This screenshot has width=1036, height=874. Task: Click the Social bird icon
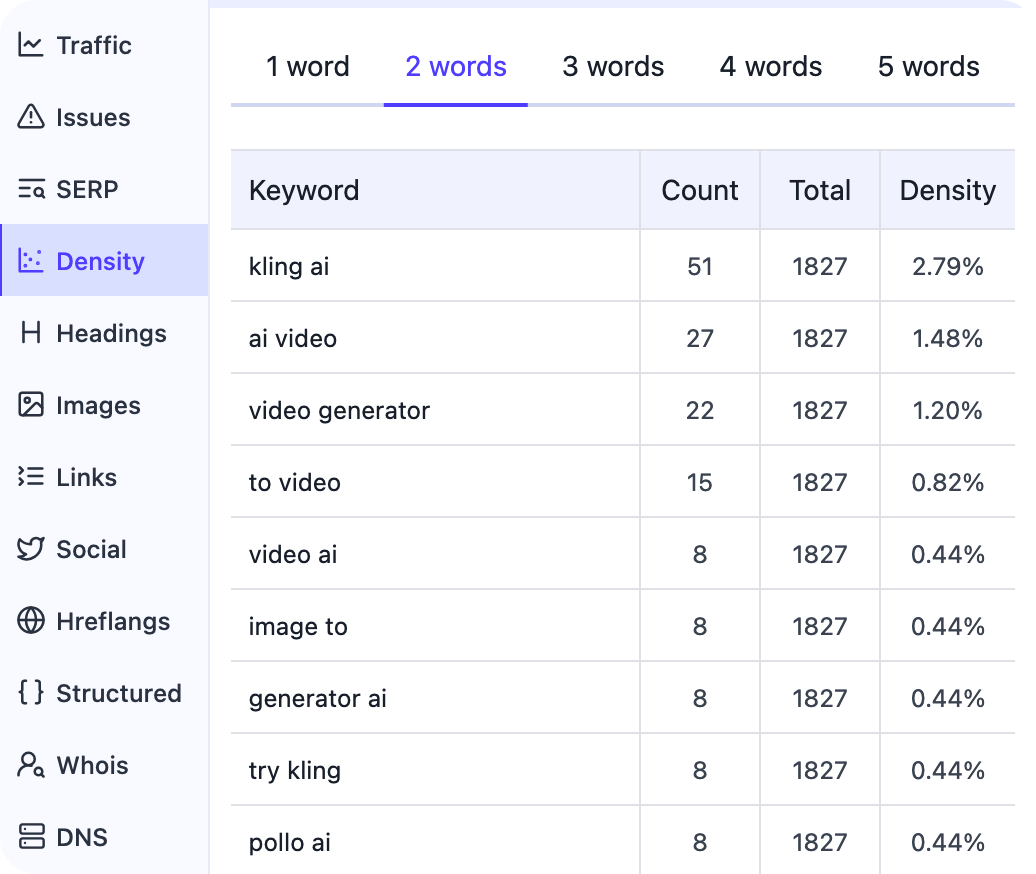pos(30,549)
